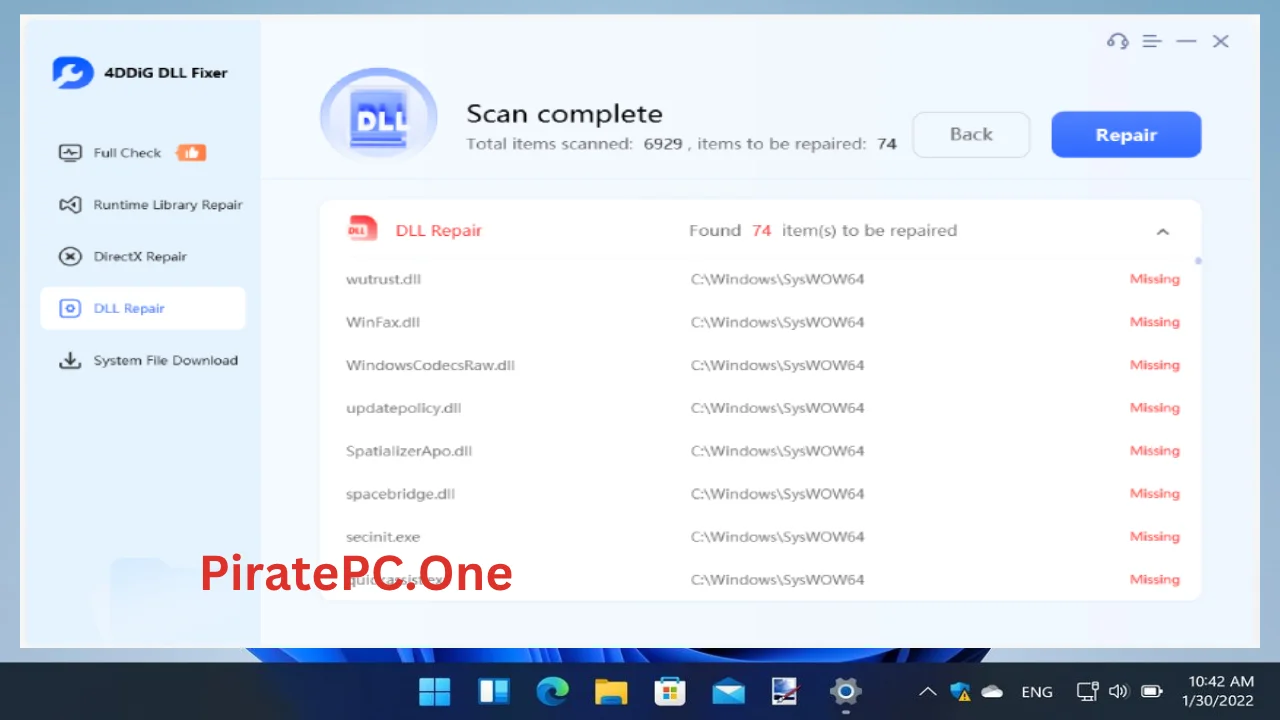Switch to the Full Check tab
This screenshot has height=720, width=1280.
[x=143, y=153]
